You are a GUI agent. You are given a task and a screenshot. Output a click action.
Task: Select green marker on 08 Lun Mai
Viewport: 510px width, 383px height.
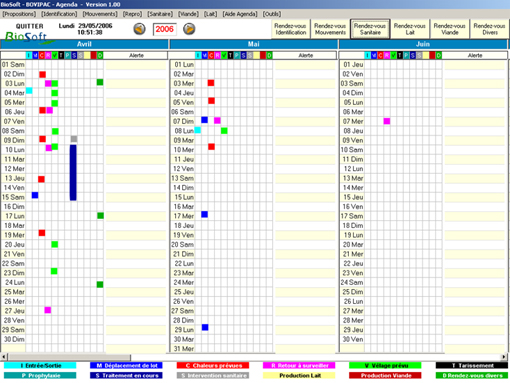[x=224, y=131]
